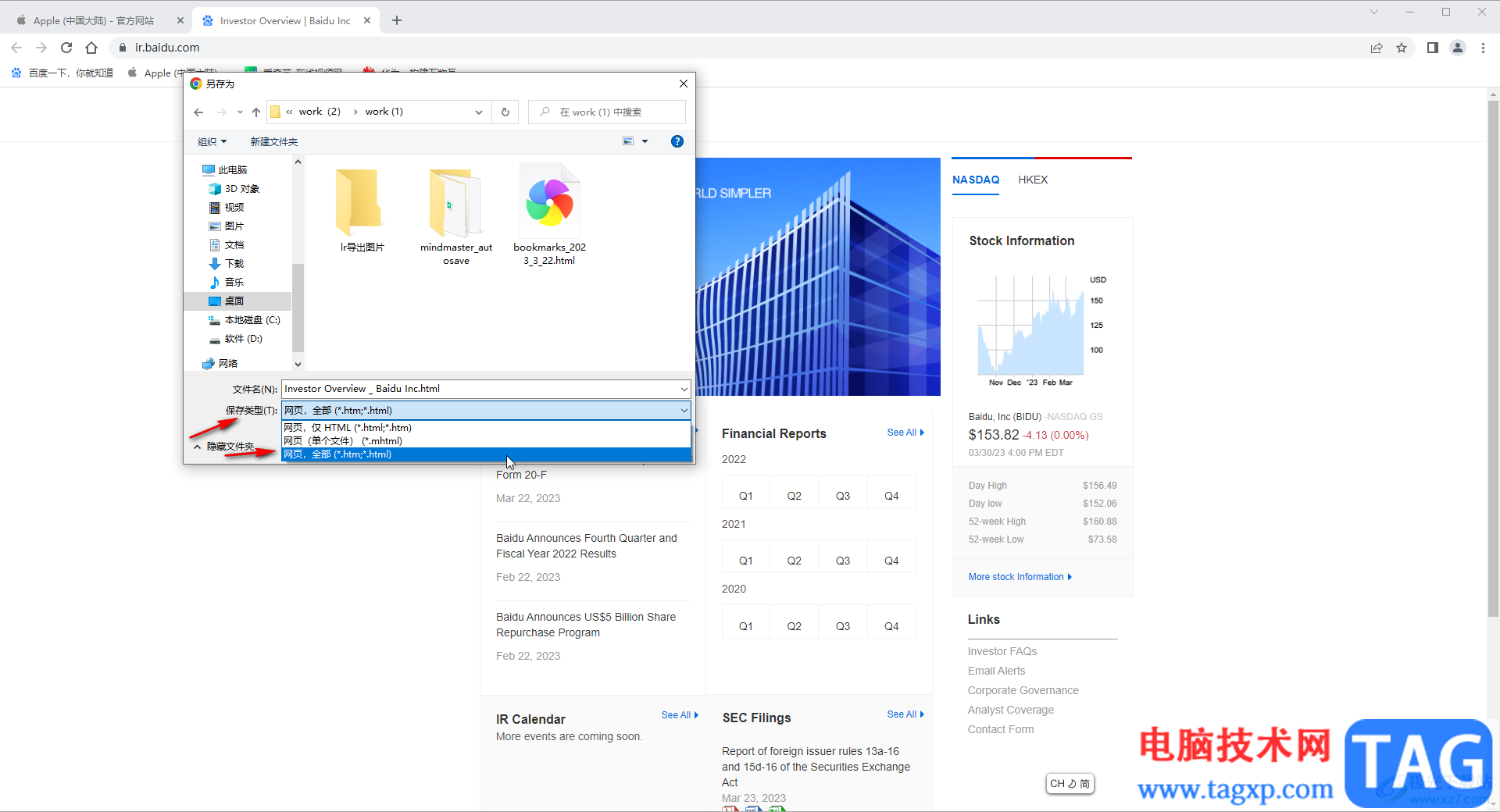The height and width of the screenshot is (812, 1500).
Task: Go back in the Save As dialog
Action: click(198, 112)
